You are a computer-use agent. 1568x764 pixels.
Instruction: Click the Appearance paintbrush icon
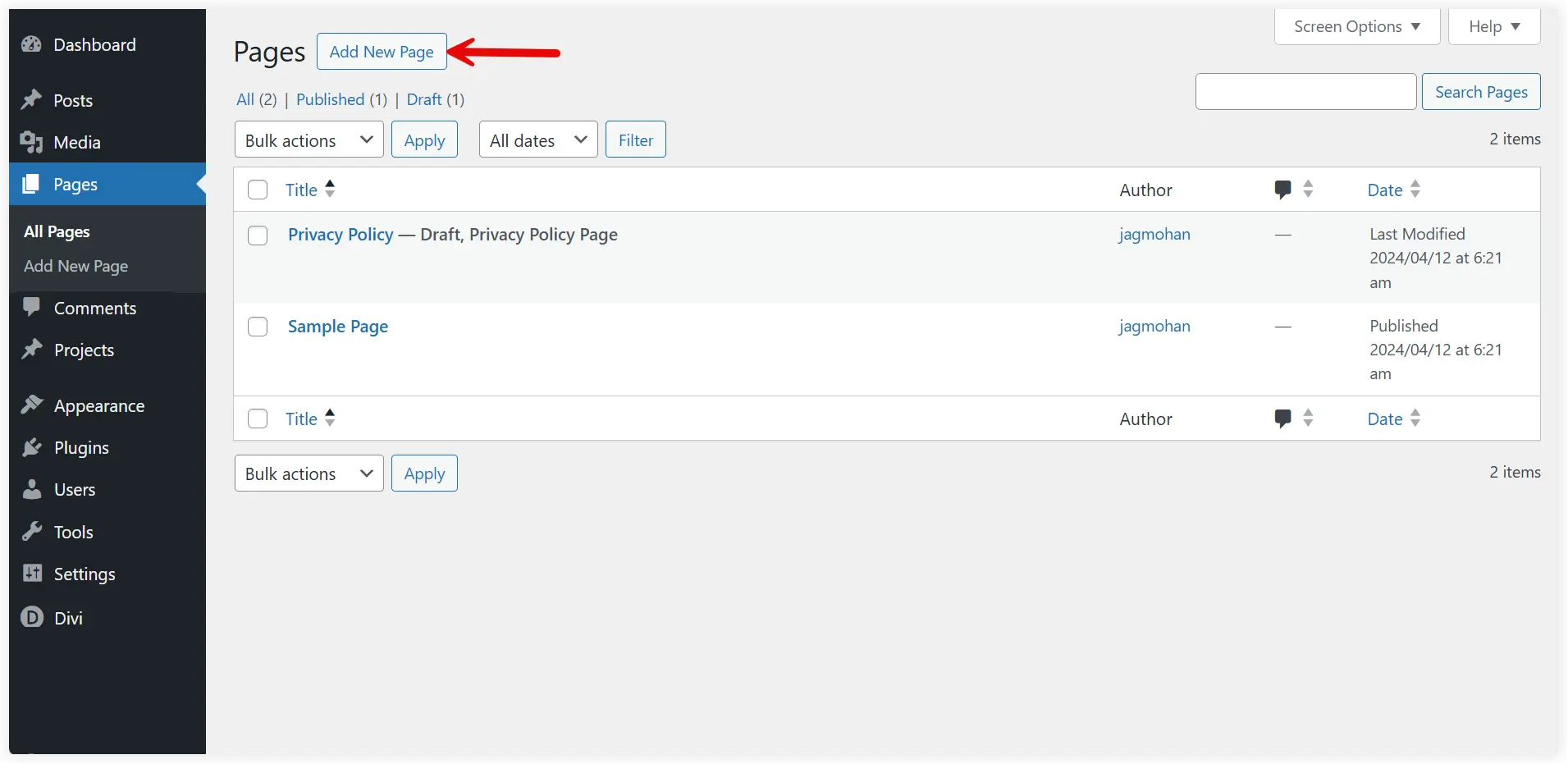pos(31,405)
